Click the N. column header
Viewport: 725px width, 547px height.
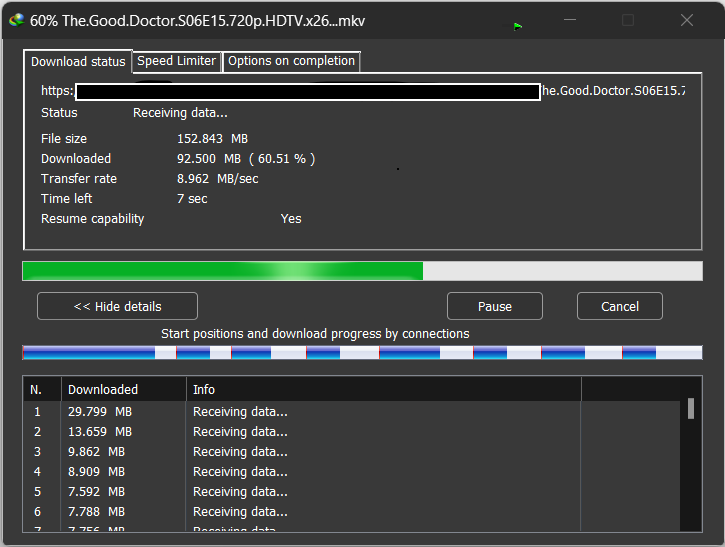(x=42, y=389)
